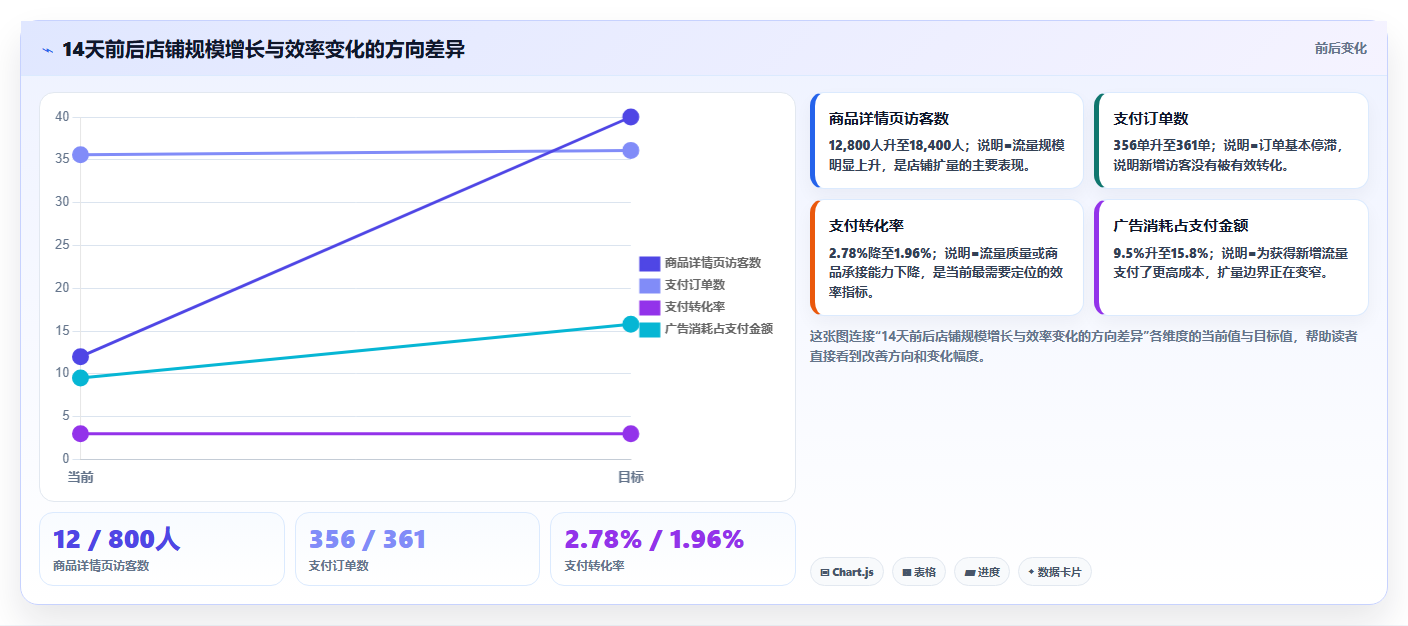Click the 356 / 361 stat card
The height and width of the screenshot is (626, 1408).
[417, 549]
